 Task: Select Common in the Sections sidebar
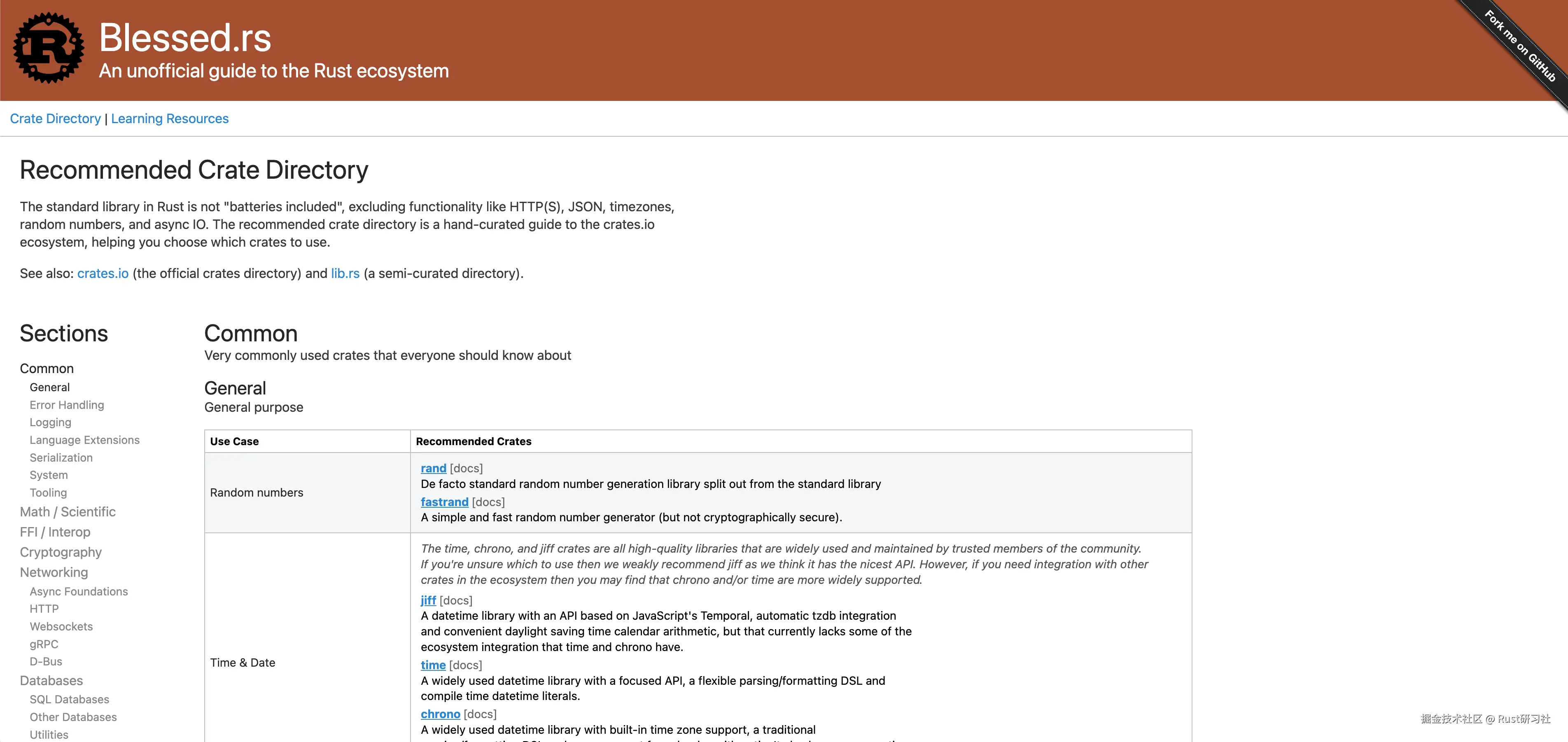coord(47,368)
